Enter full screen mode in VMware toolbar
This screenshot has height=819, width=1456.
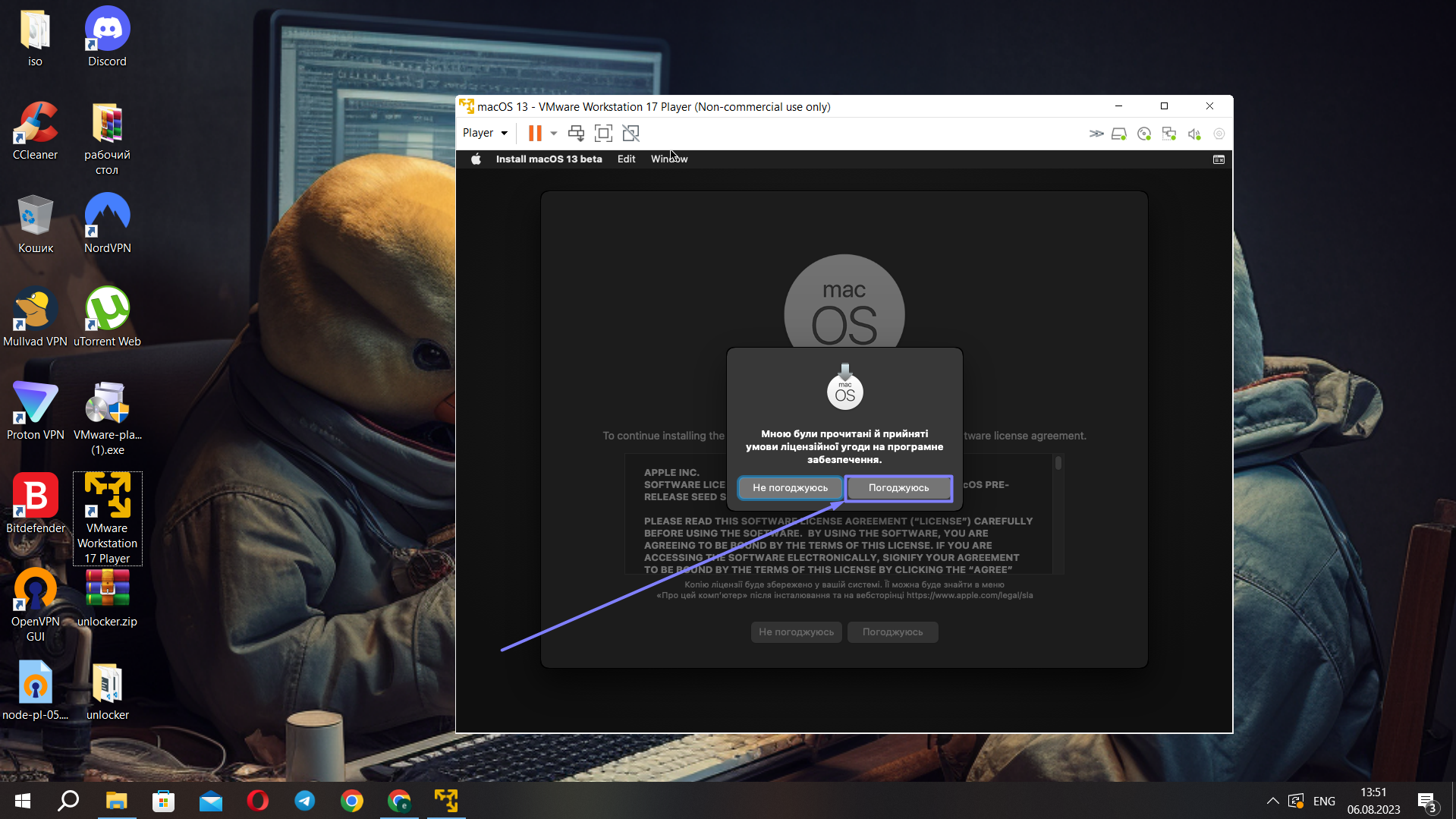point(603,134)
